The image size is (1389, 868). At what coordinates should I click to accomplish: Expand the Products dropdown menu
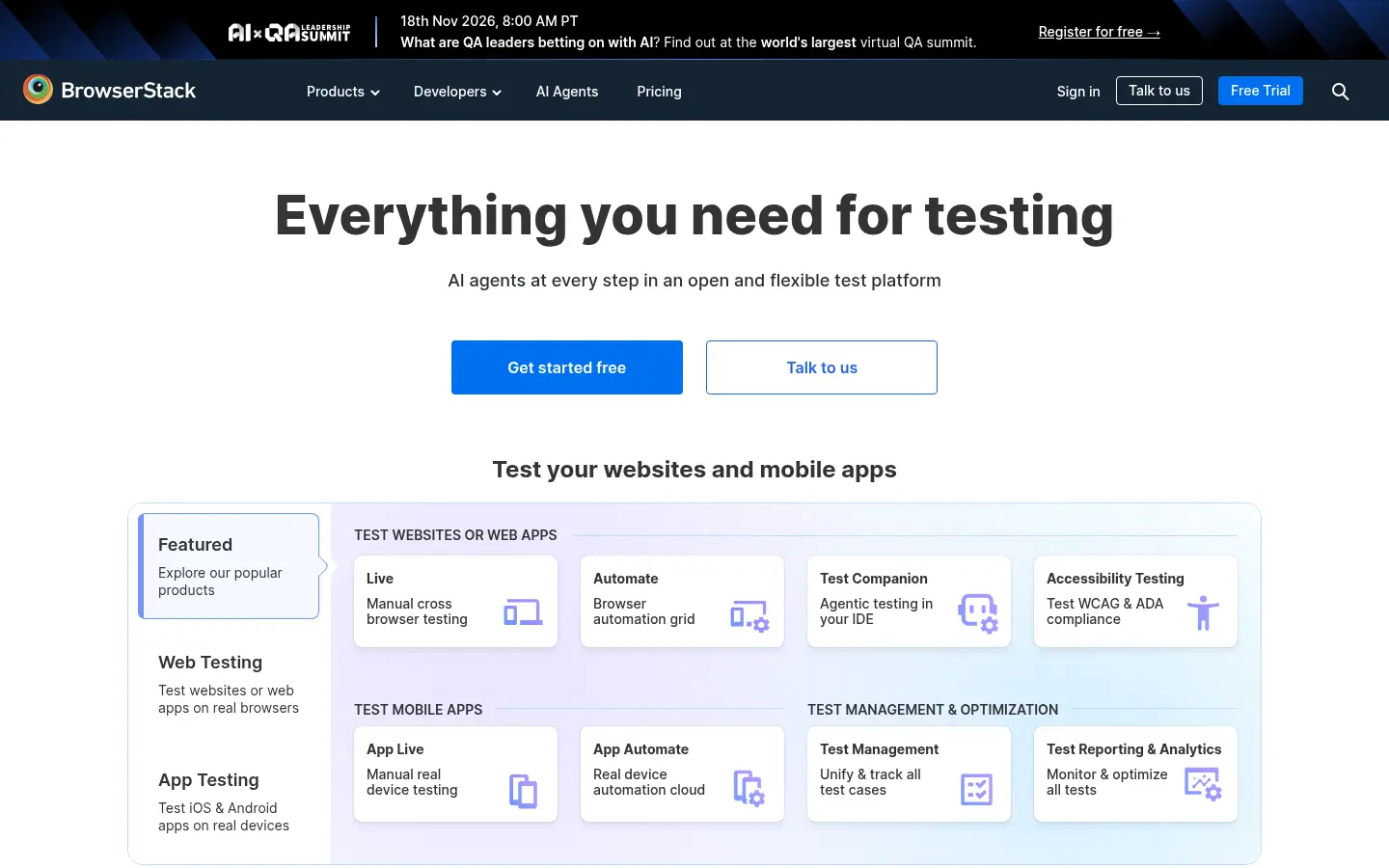(x=343, y=92)
